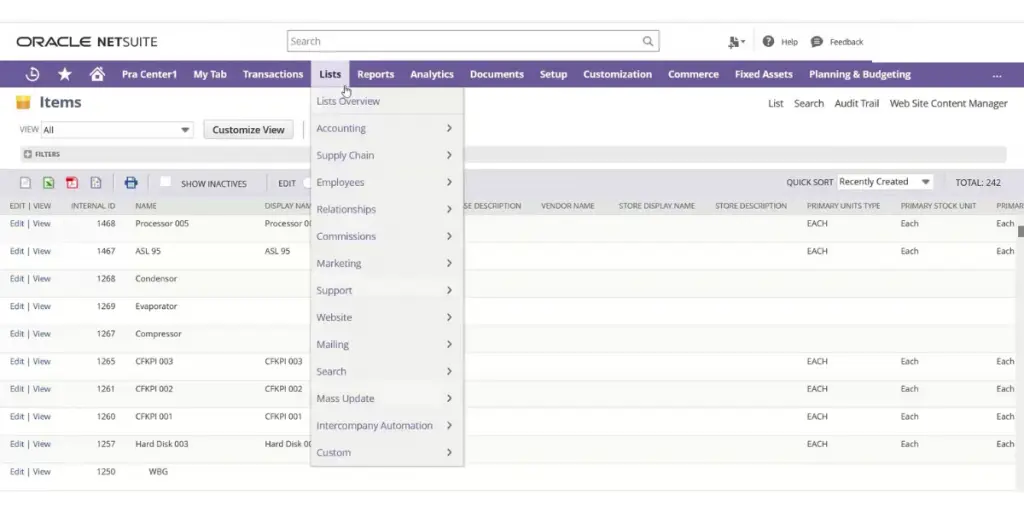Expand the Employees submenu arrow
The height and width of the screenshot is (512, 1024).
click(x=449, y=182)
